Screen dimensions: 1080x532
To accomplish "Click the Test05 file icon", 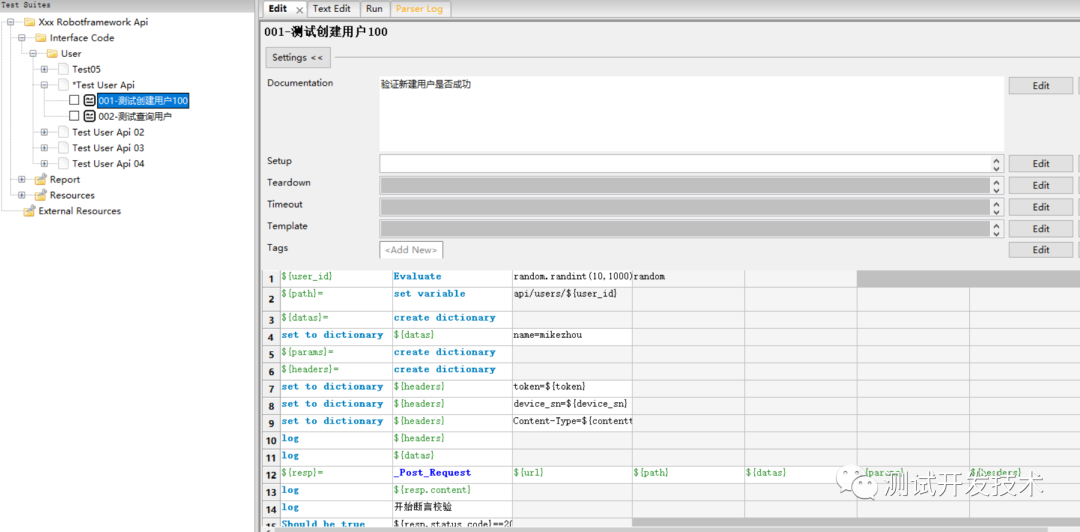I will tap(63, 70).
